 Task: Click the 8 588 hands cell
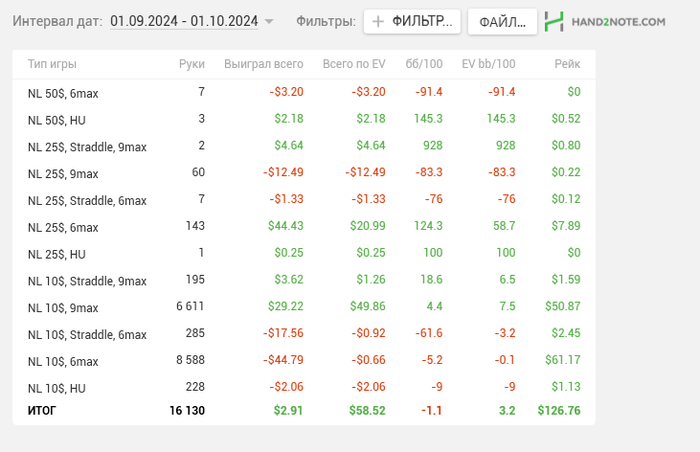click(190, 360)
